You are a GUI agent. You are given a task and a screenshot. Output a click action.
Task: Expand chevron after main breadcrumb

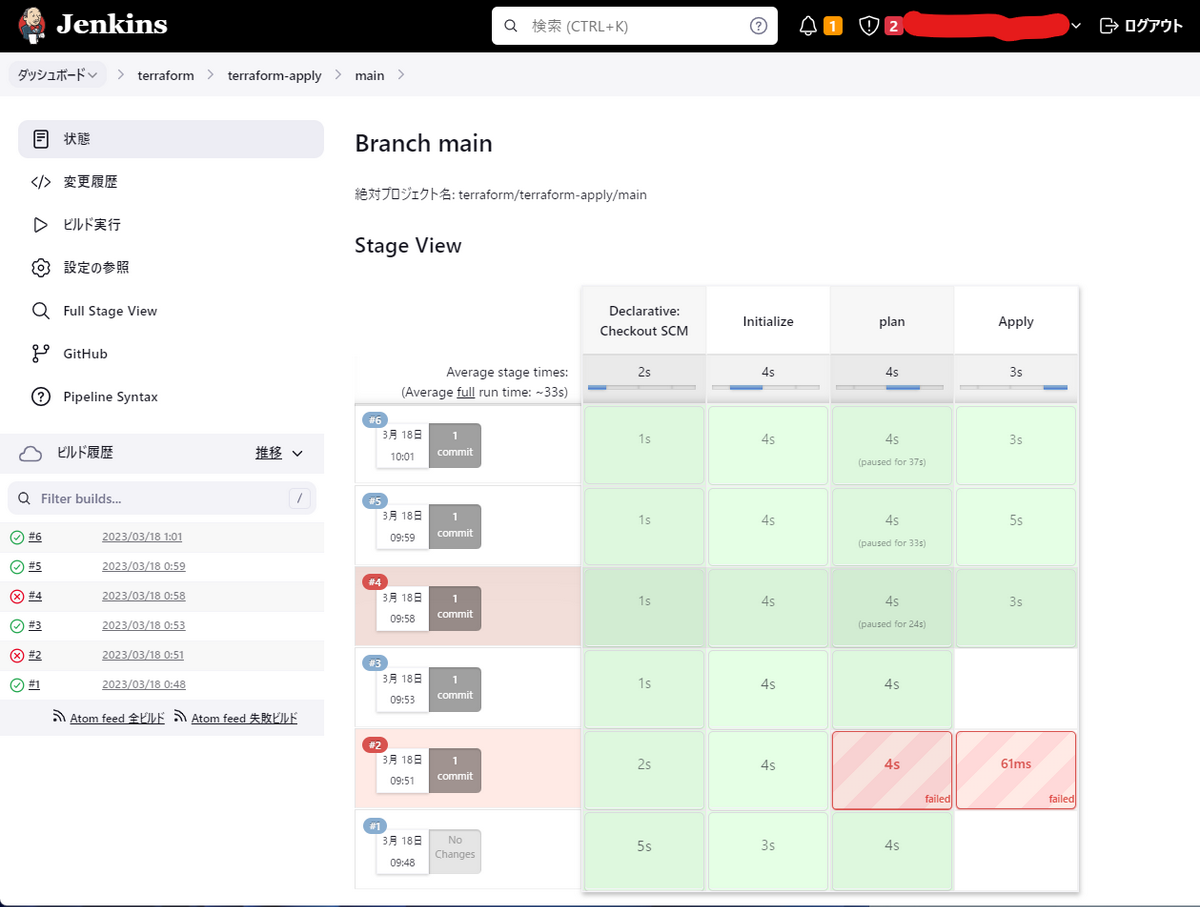pos(401,75)
